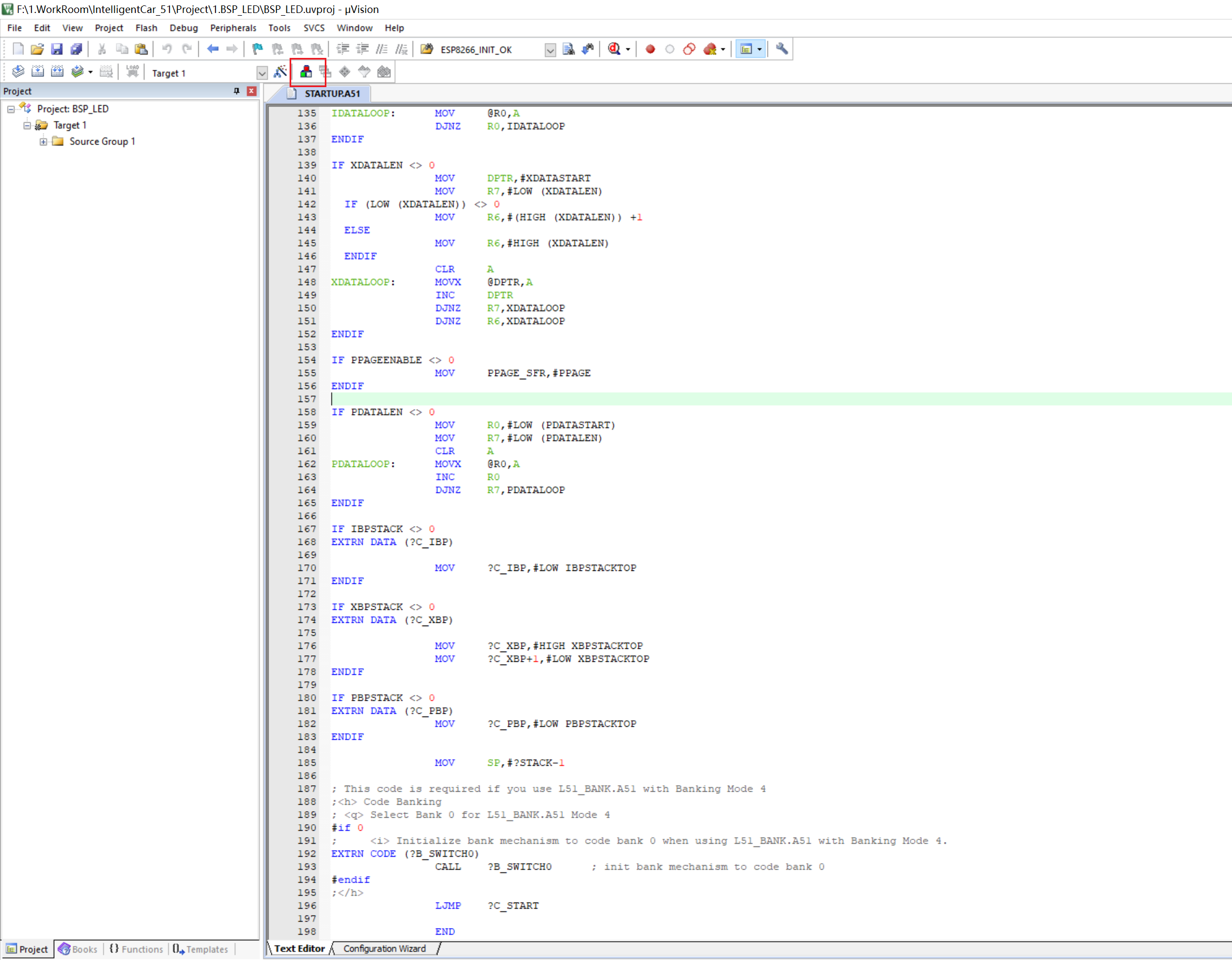Click line number 158 in gutter
This screenshot has width=1232, height=960.
coord(306,412)
